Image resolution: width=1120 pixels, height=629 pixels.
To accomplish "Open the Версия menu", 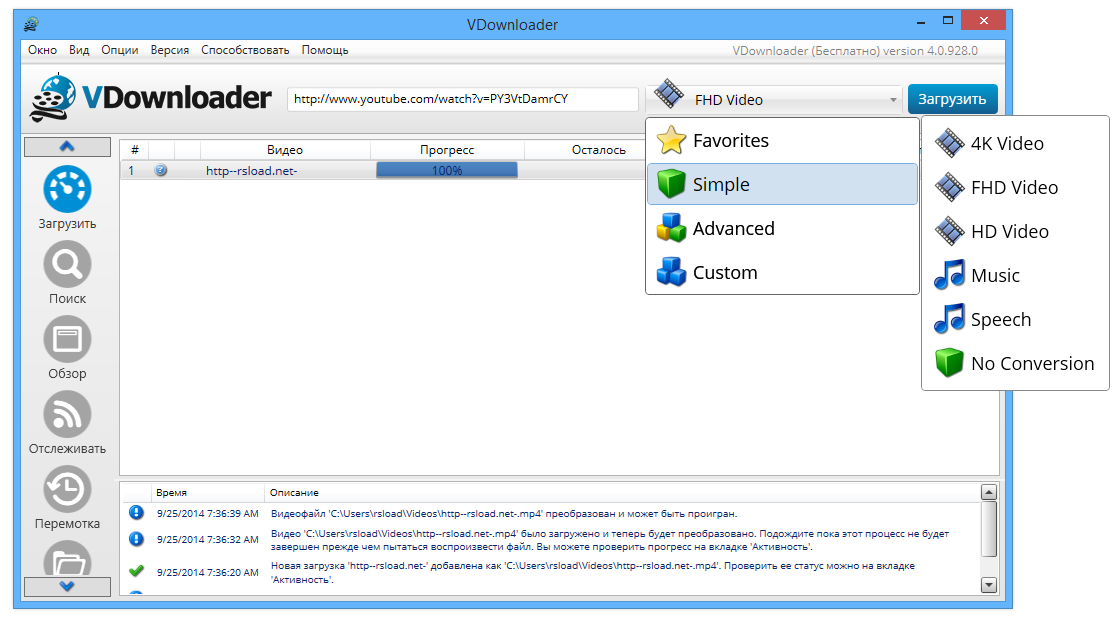I will [170, 50].
